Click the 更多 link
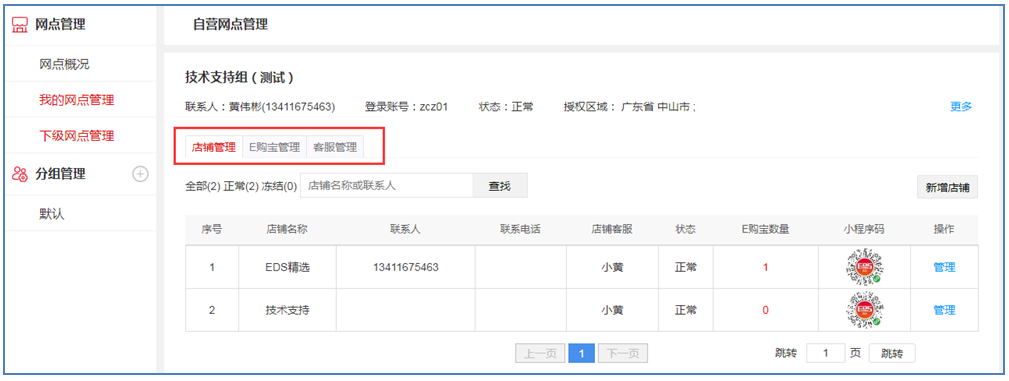Screen dimensions: 1009x381 click(961, 107)
